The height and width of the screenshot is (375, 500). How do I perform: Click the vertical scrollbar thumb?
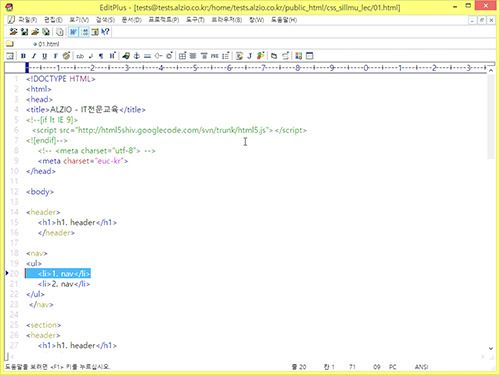click(x=491, y=117)
